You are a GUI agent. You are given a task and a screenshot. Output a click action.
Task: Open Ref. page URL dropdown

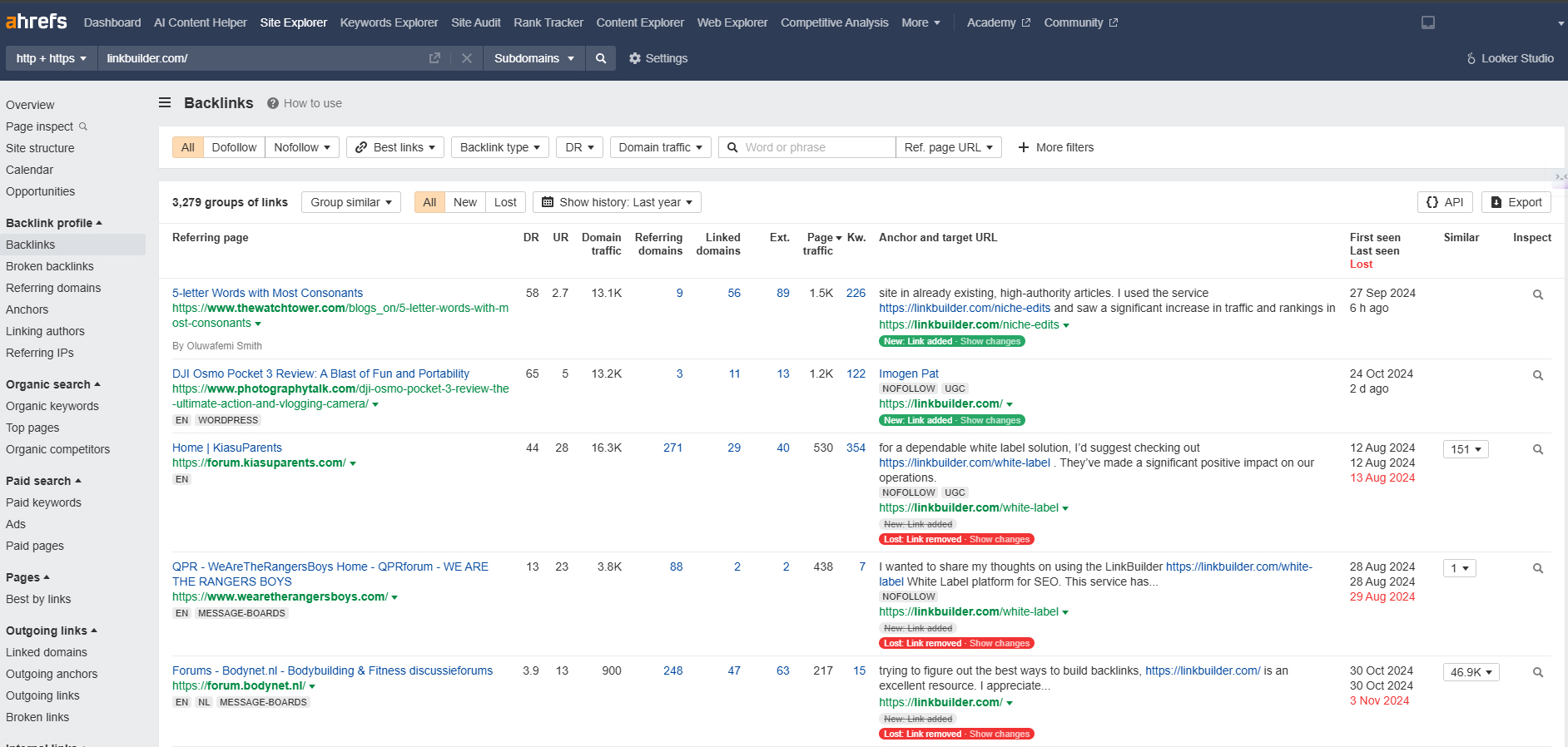pos(949,147)
